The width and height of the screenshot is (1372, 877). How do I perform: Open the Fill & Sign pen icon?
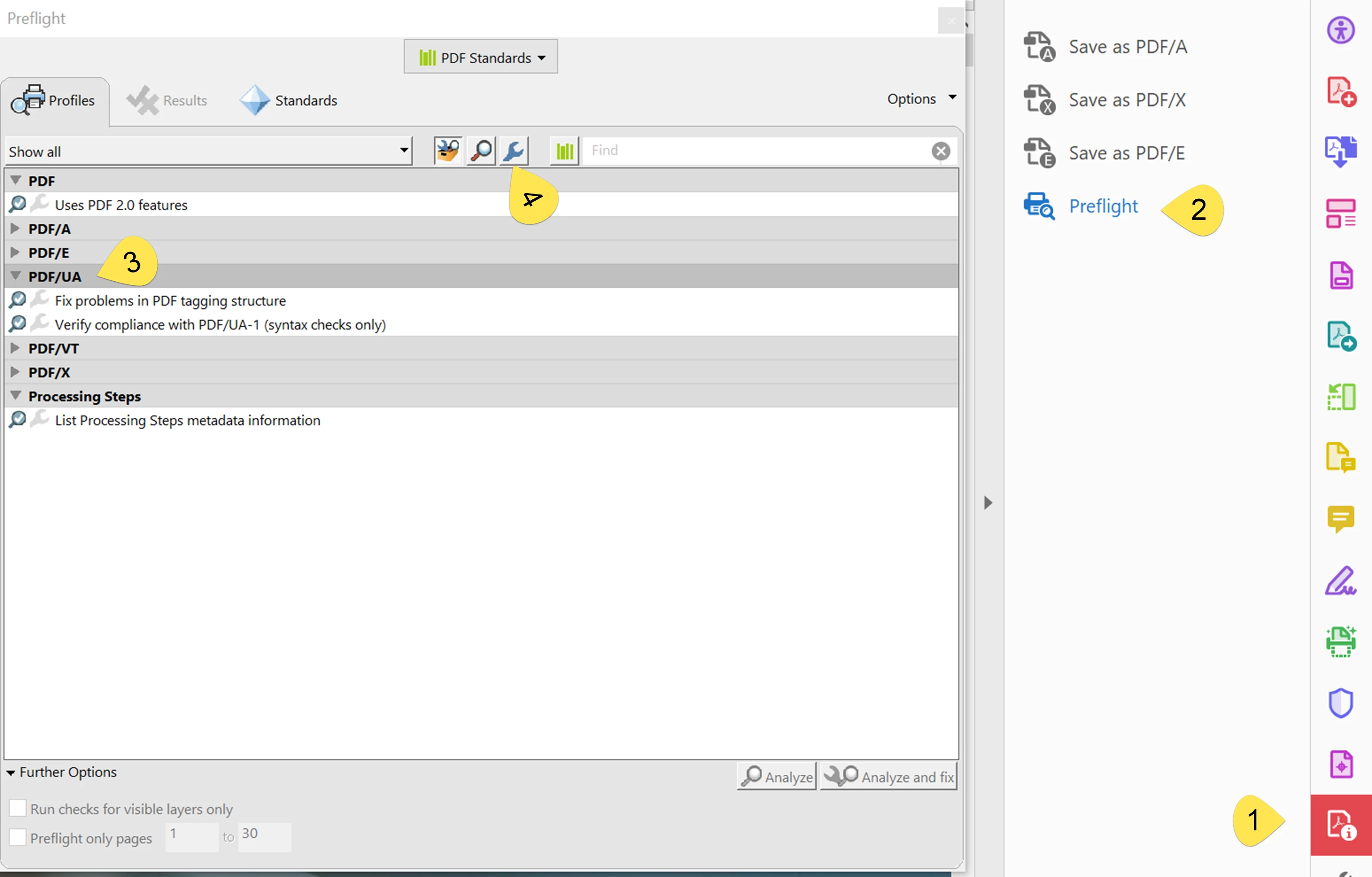1340,581
